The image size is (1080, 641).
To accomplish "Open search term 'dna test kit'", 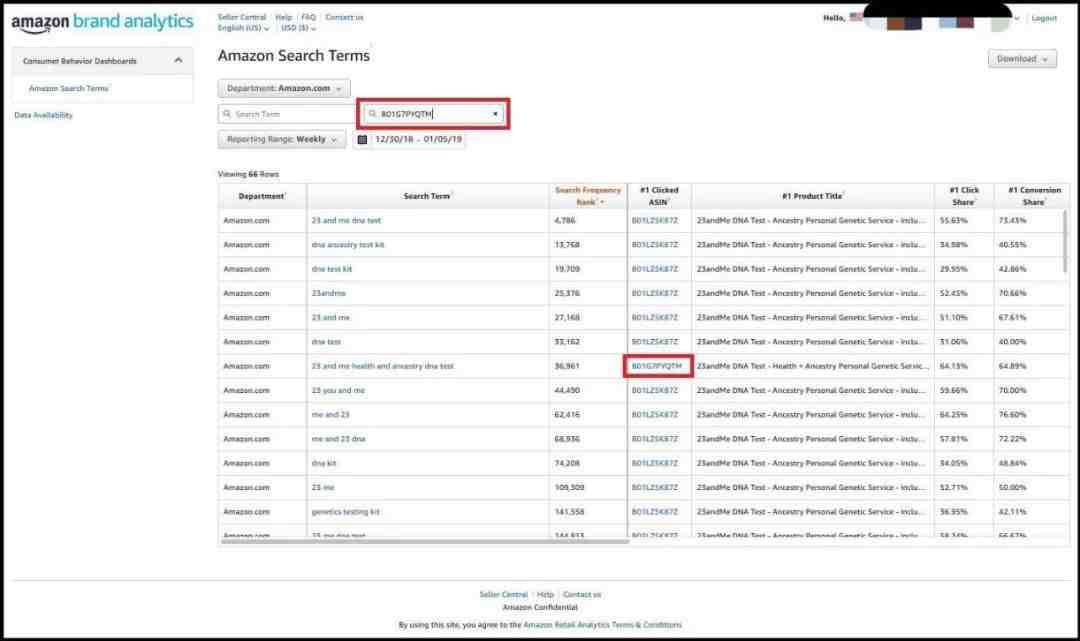I will pos(331,269).
